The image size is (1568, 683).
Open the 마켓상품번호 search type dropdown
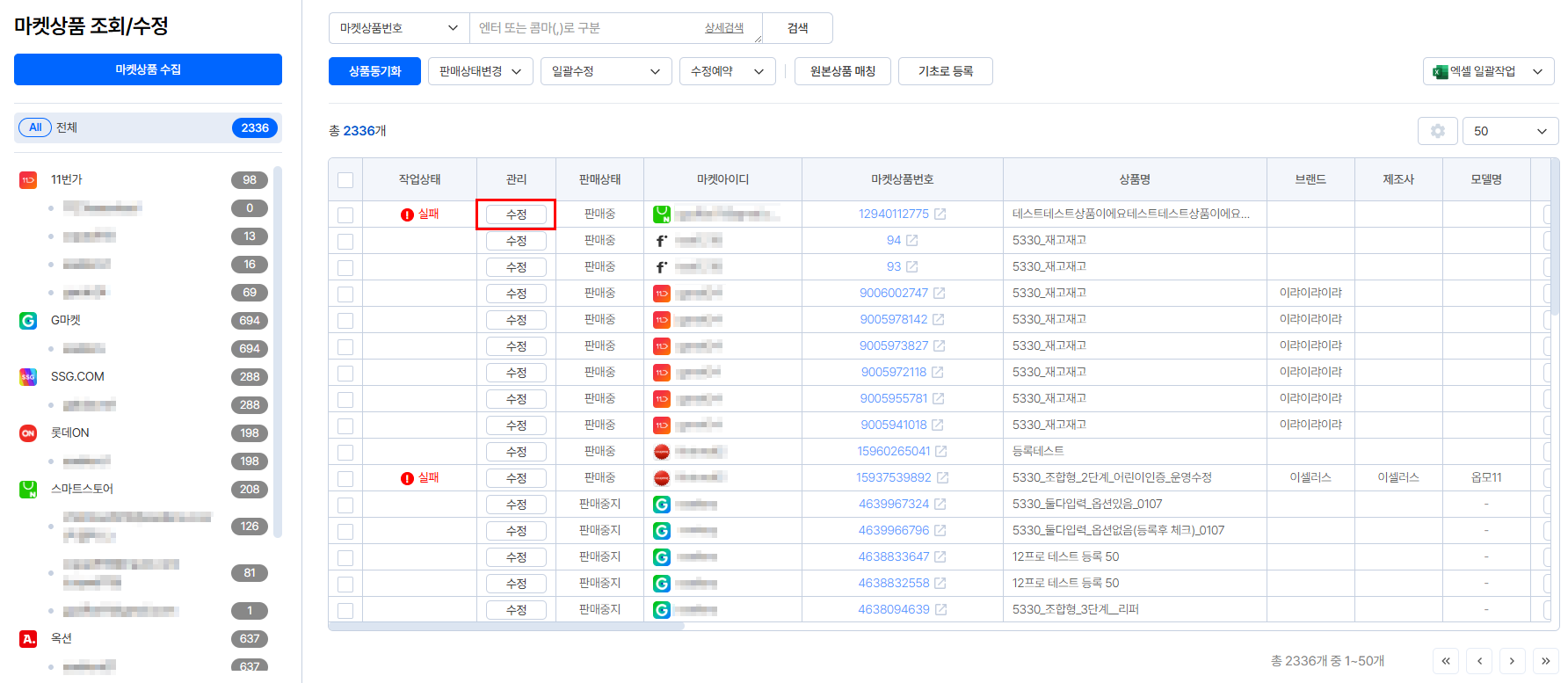point(399,28)
